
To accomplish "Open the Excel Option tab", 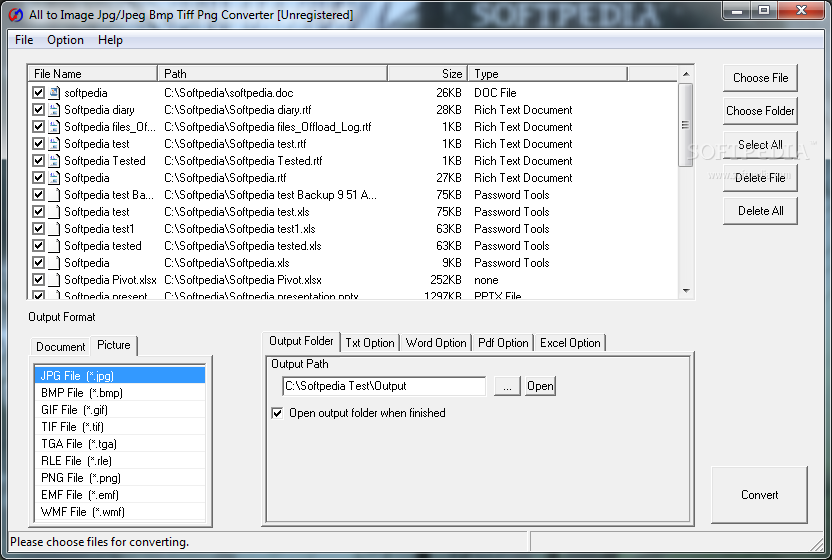I will (570, 343).
